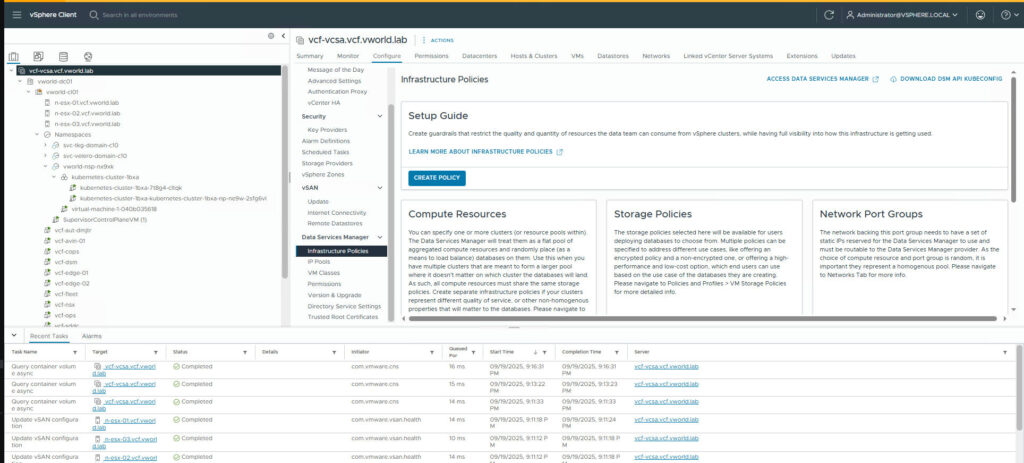This screenshot has height=463, width=1024.
Task: Switch to Hosts and Clusters inventory view
Action: pos(13,56)
